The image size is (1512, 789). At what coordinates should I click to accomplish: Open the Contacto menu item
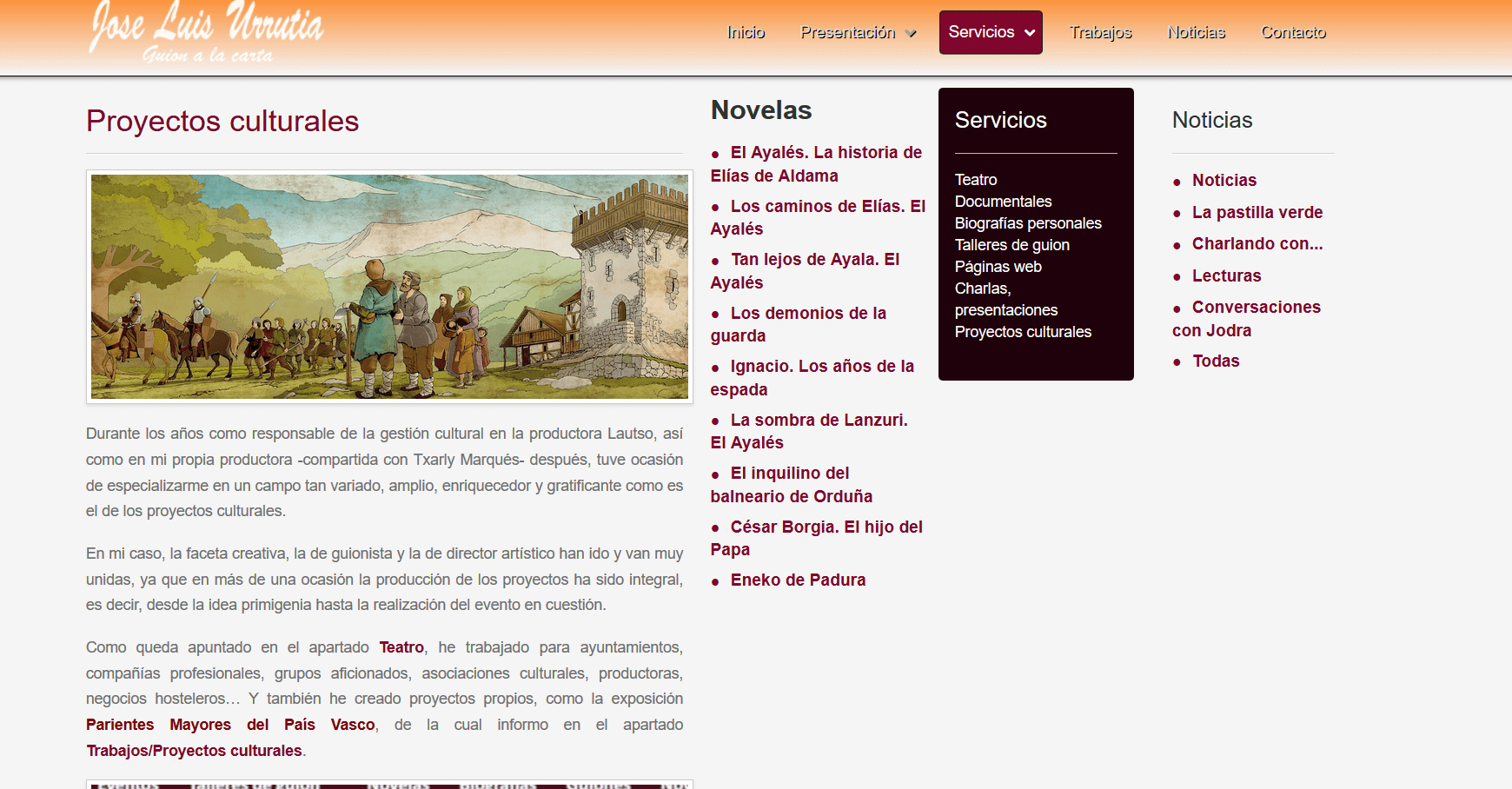coord(1293,32)
